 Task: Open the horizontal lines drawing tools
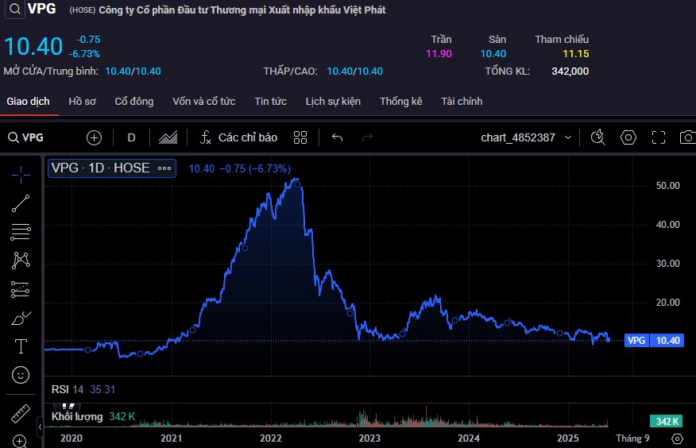click(x=21, y=232)
